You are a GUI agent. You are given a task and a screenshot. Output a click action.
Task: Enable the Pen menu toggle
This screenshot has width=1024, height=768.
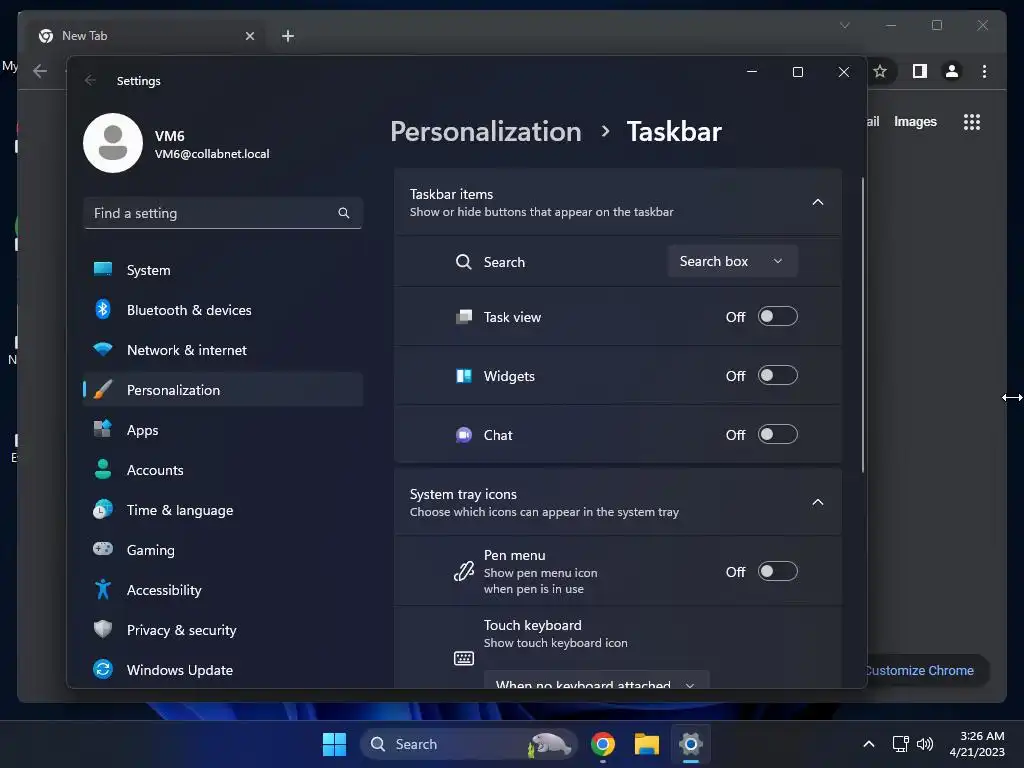(x=777, y=571)
